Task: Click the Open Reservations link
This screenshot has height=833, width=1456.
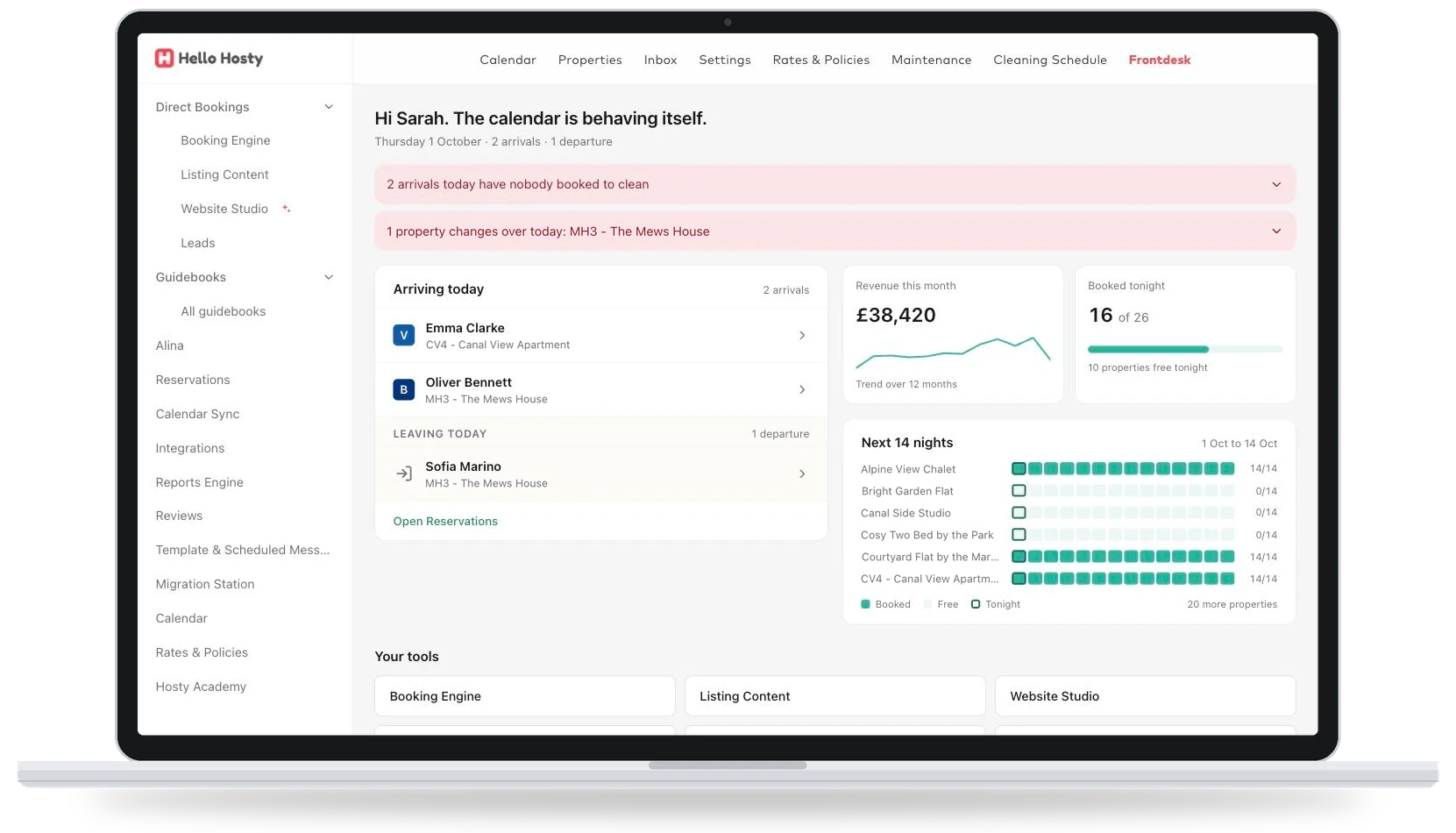Action: 445,521
